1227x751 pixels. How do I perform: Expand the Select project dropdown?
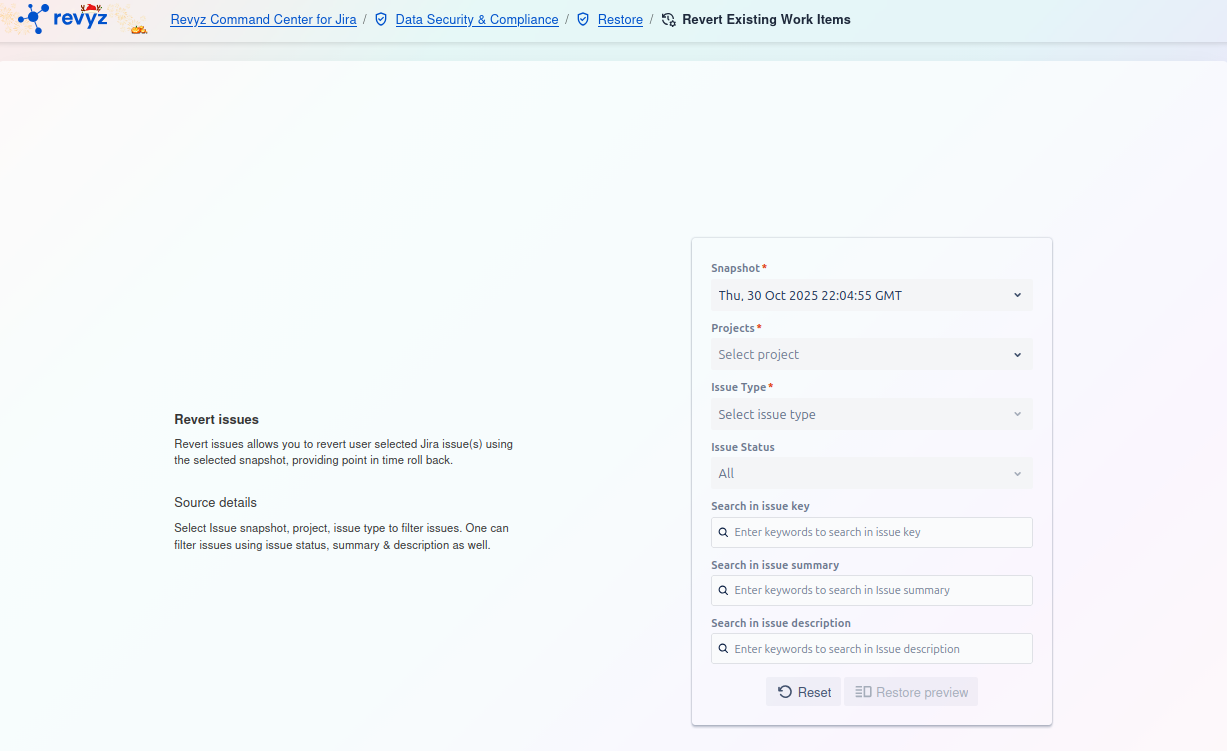tap(871, 354)
